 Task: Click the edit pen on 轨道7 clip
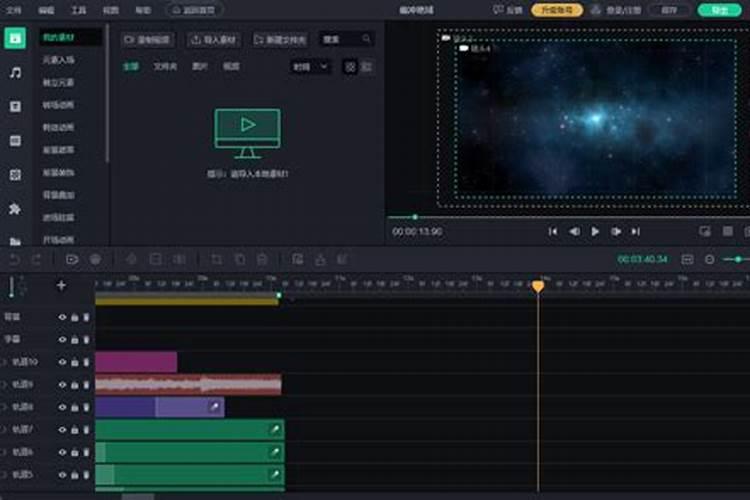[275, 429]
